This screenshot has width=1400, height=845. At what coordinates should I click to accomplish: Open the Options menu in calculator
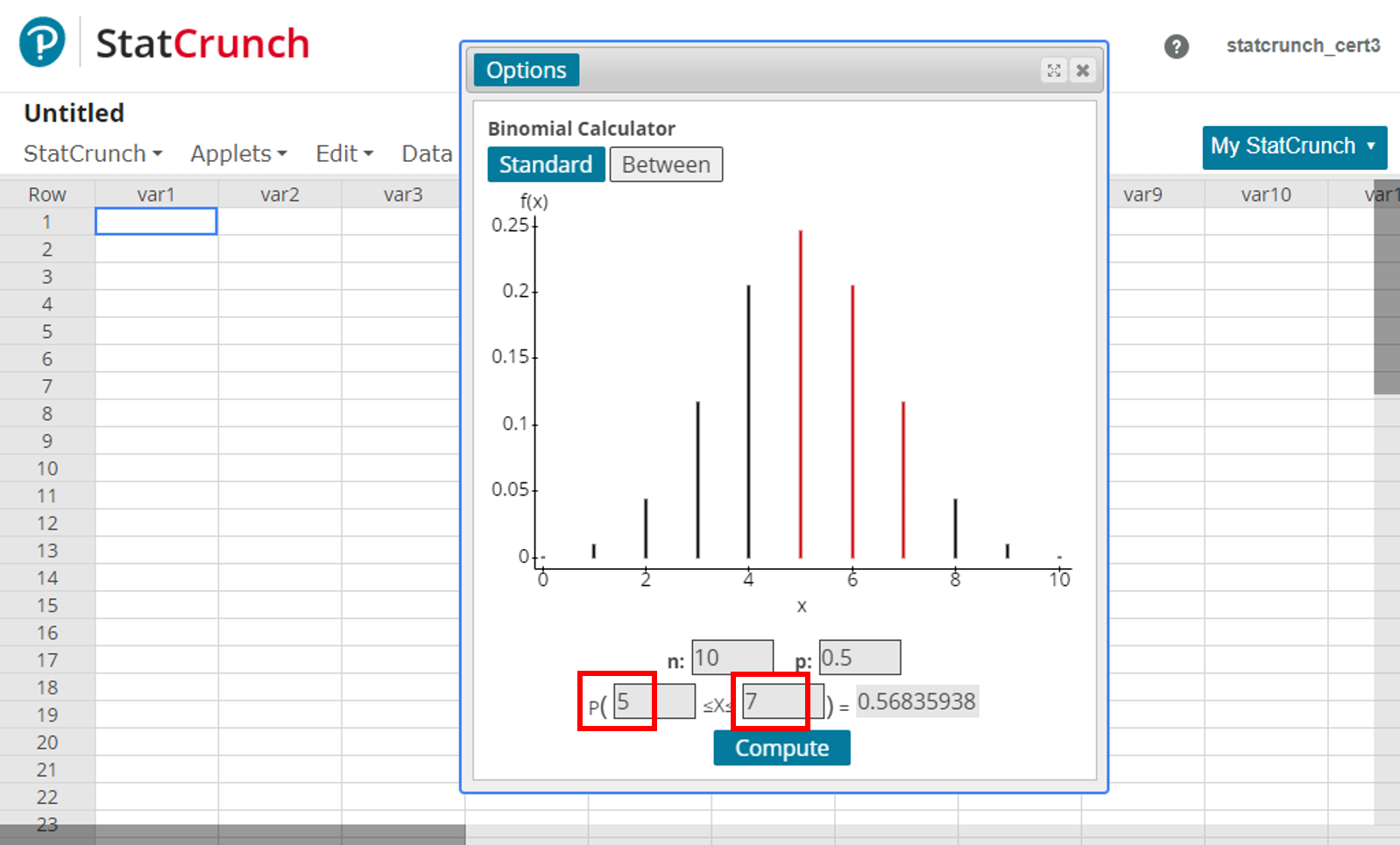[x=526, y=71]
